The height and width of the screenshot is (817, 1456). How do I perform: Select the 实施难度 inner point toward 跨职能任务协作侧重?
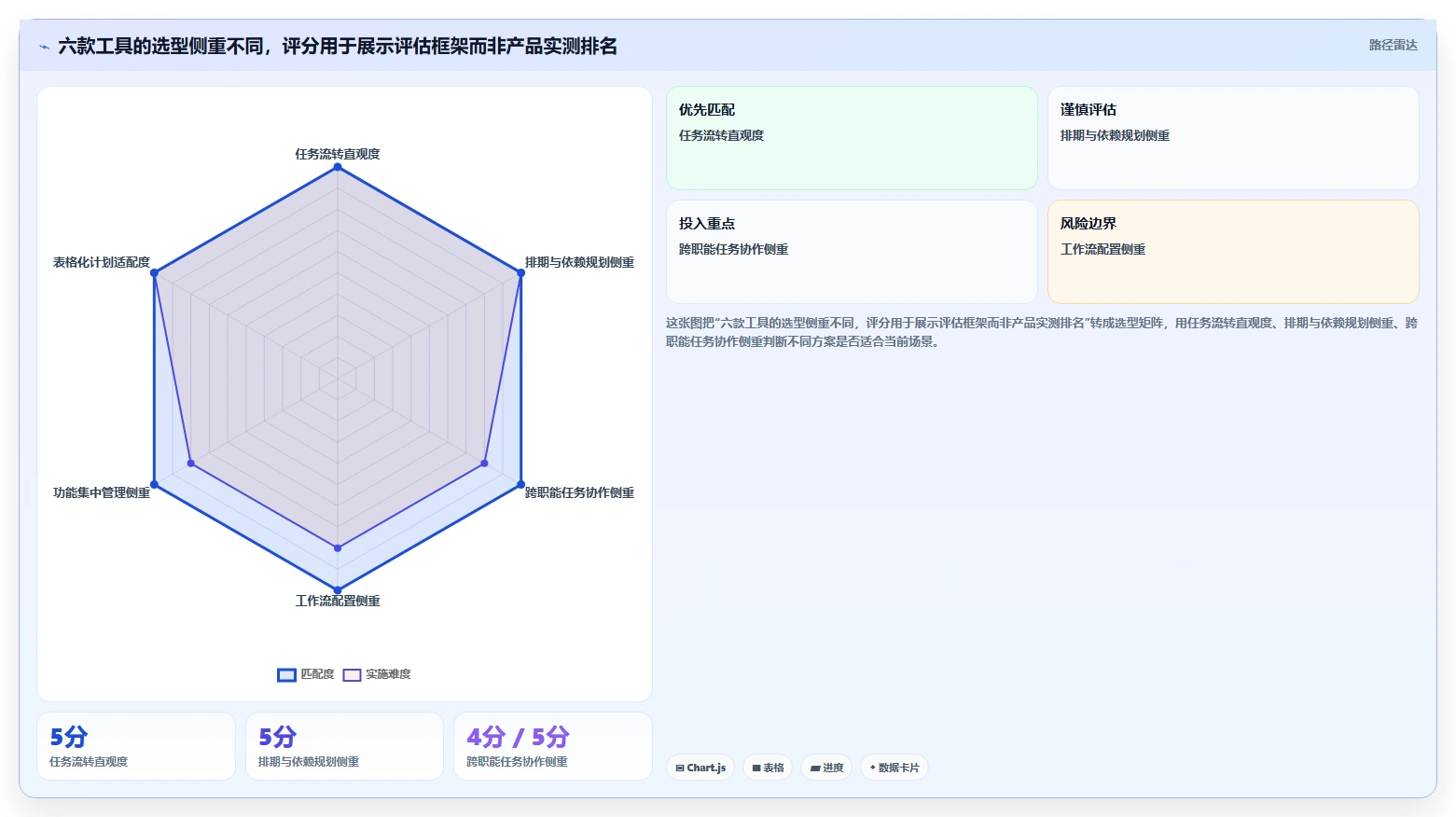pos(484,463)
